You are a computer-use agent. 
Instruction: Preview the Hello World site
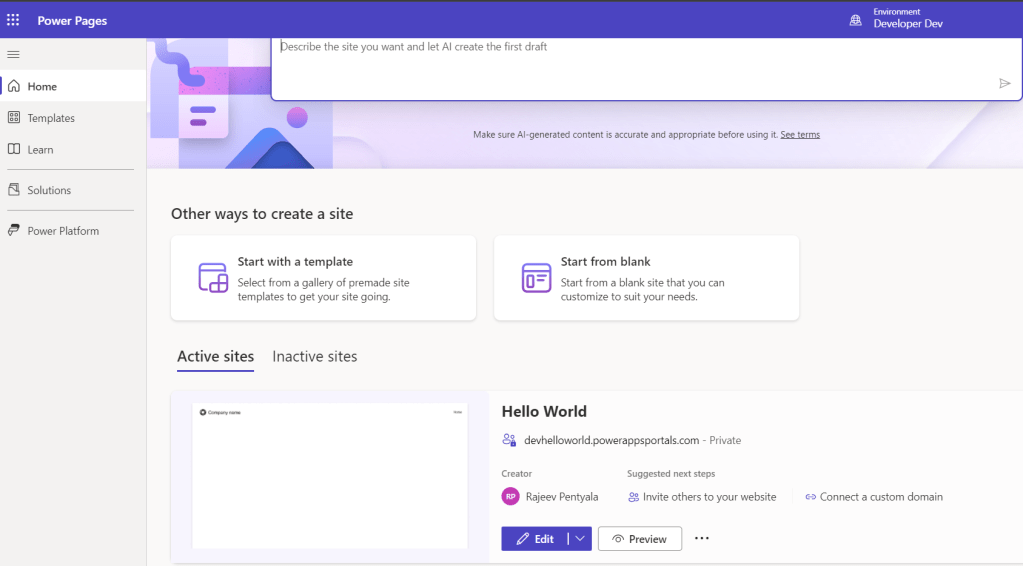(639, 539)
